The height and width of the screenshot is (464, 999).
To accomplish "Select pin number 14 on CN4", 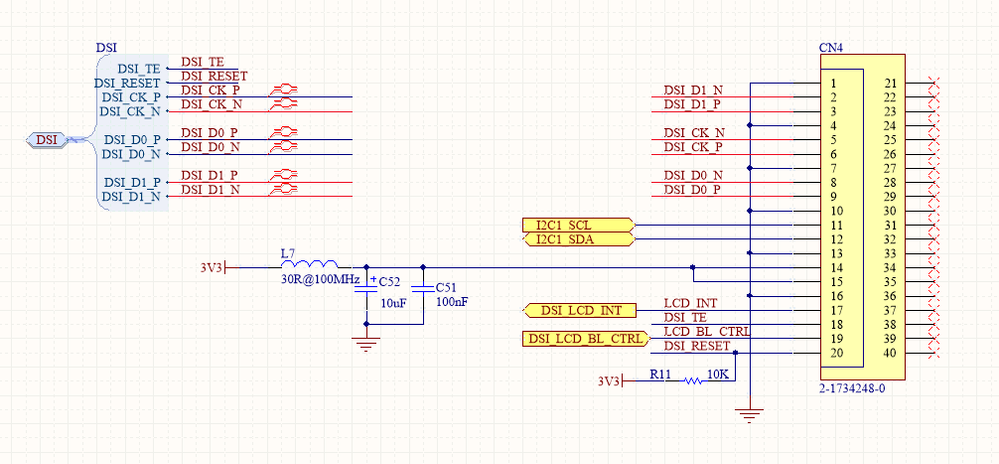I will [837, 268].
